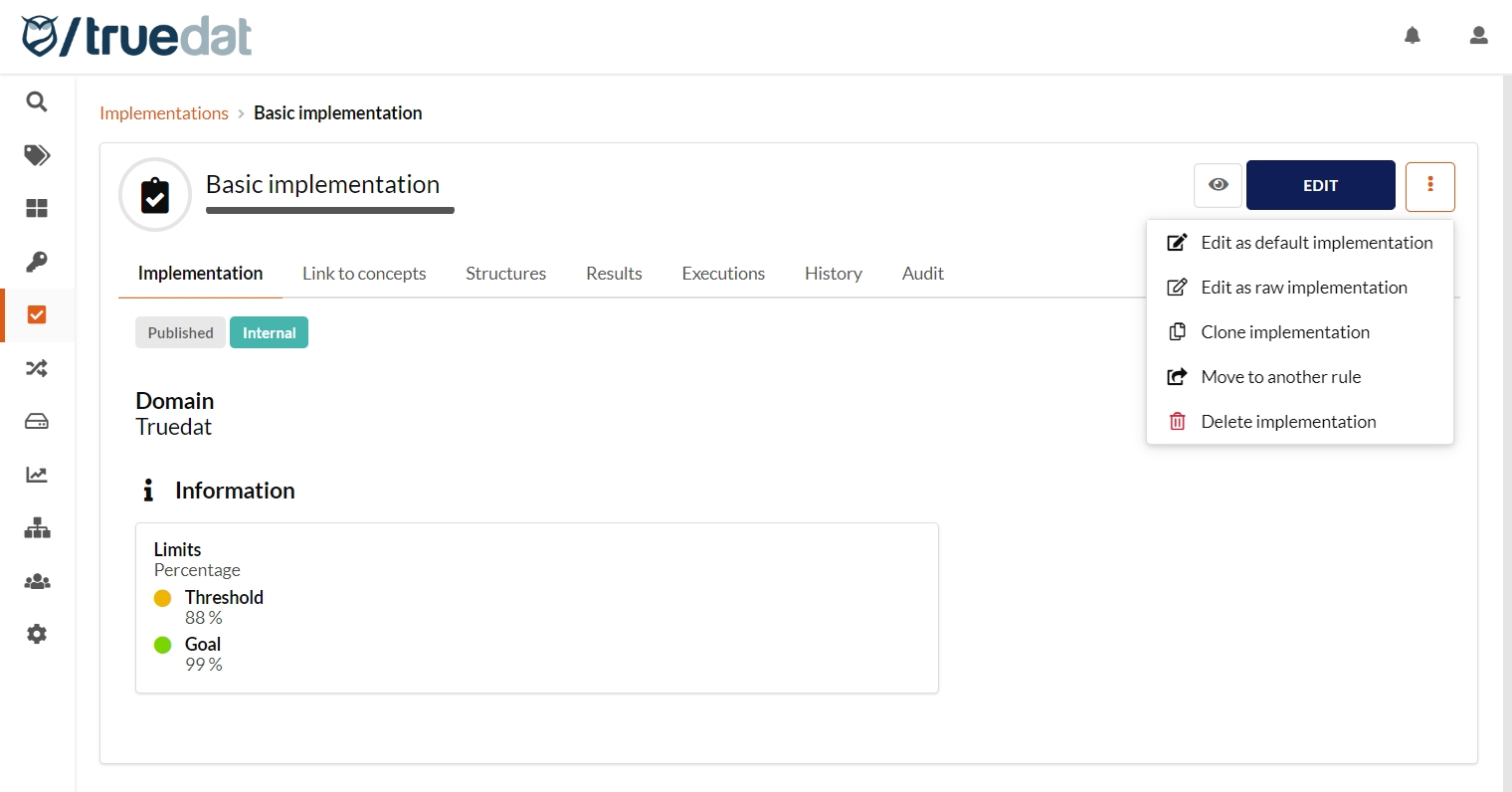Click the tags icon in sidebar
Viewport: 1512px width, 792px height.
37,155
